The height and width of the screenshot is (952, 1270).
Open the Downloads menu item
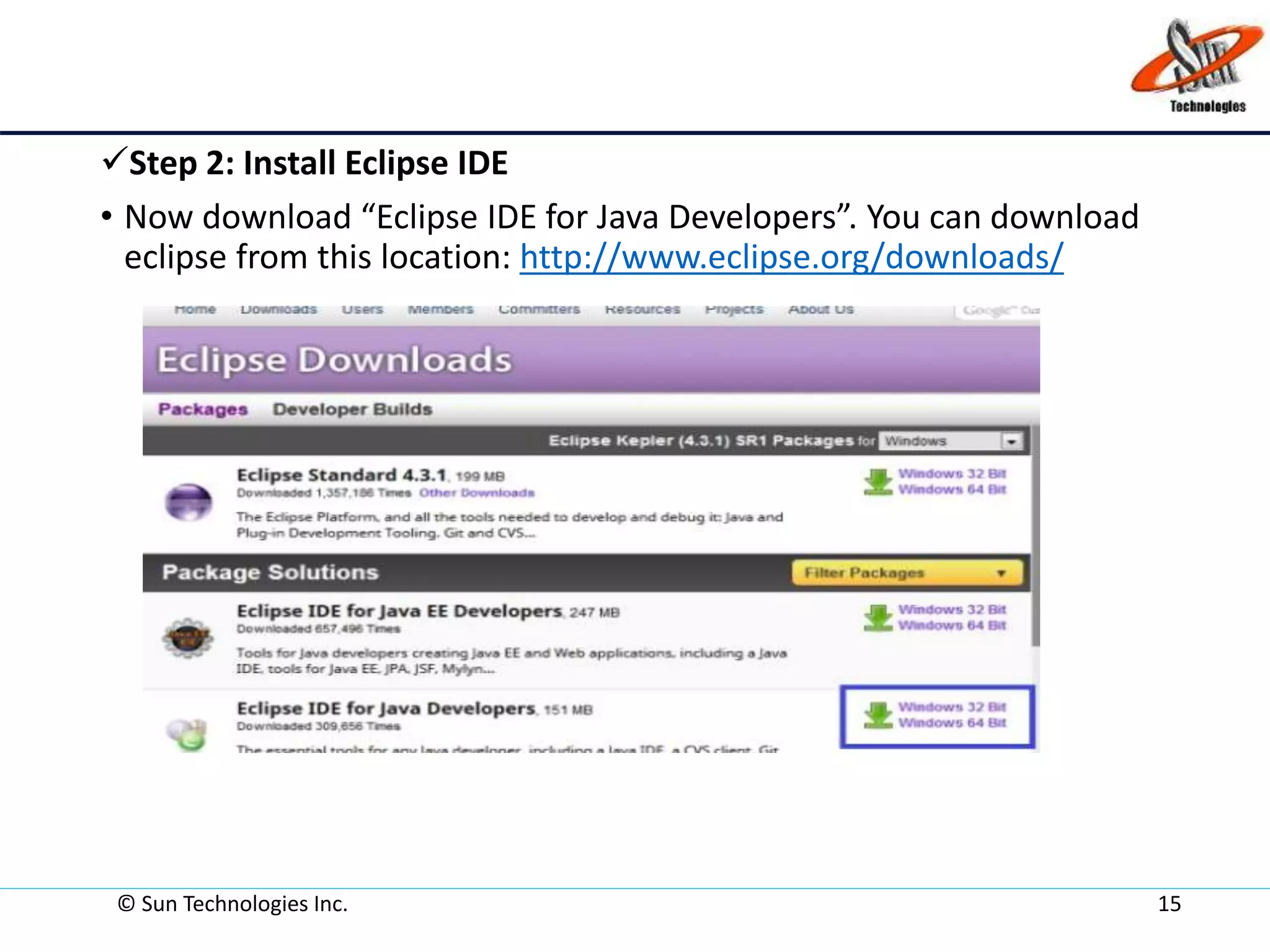coord(278,309)
